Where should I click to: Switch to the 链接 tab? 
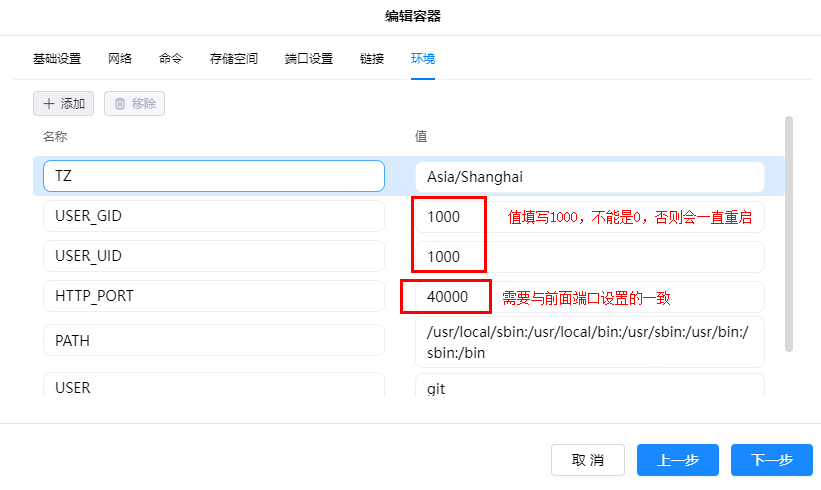pyautogui.click(x=372, y=59)
